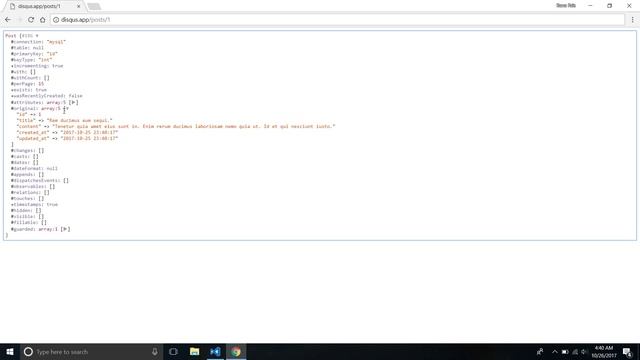Open a new browser tab

(x=94, y=6)
